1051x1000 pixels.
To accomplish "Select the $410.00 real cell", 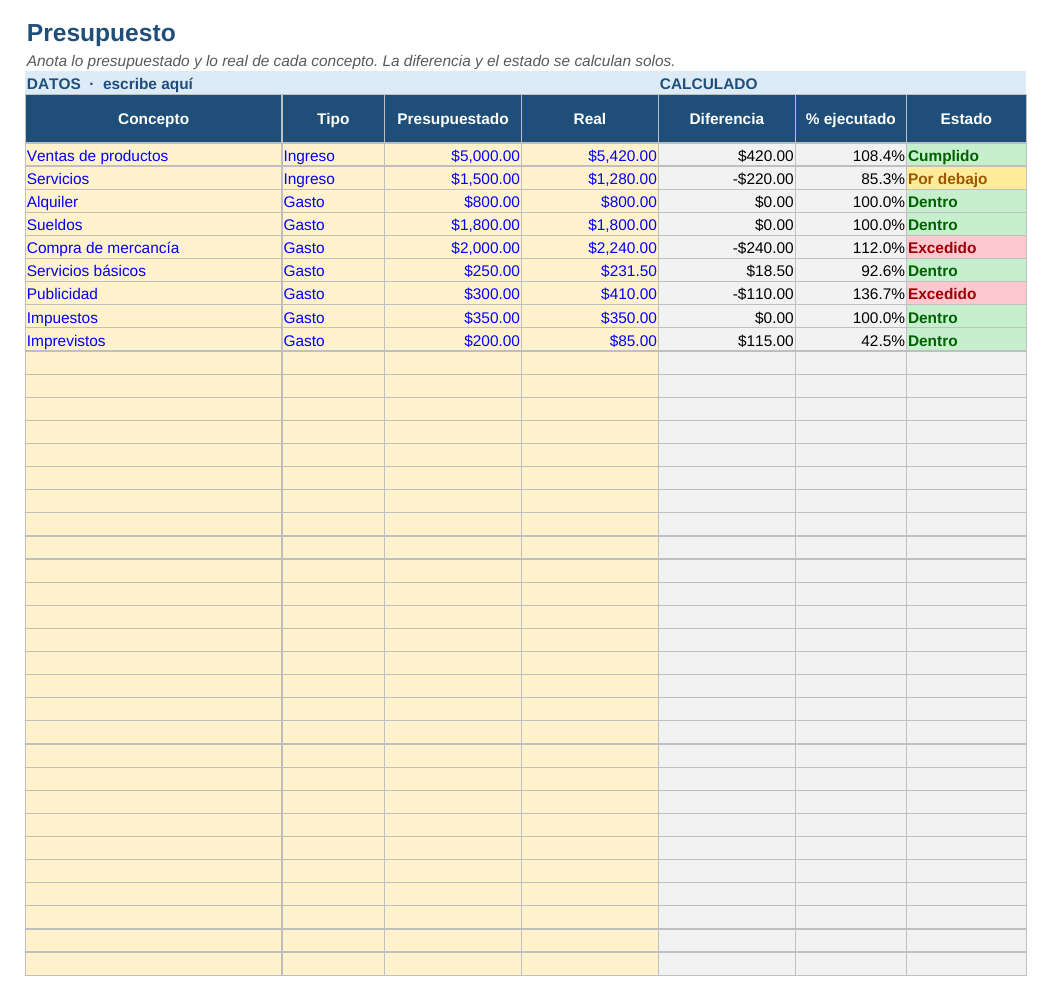I will point(590,294).
